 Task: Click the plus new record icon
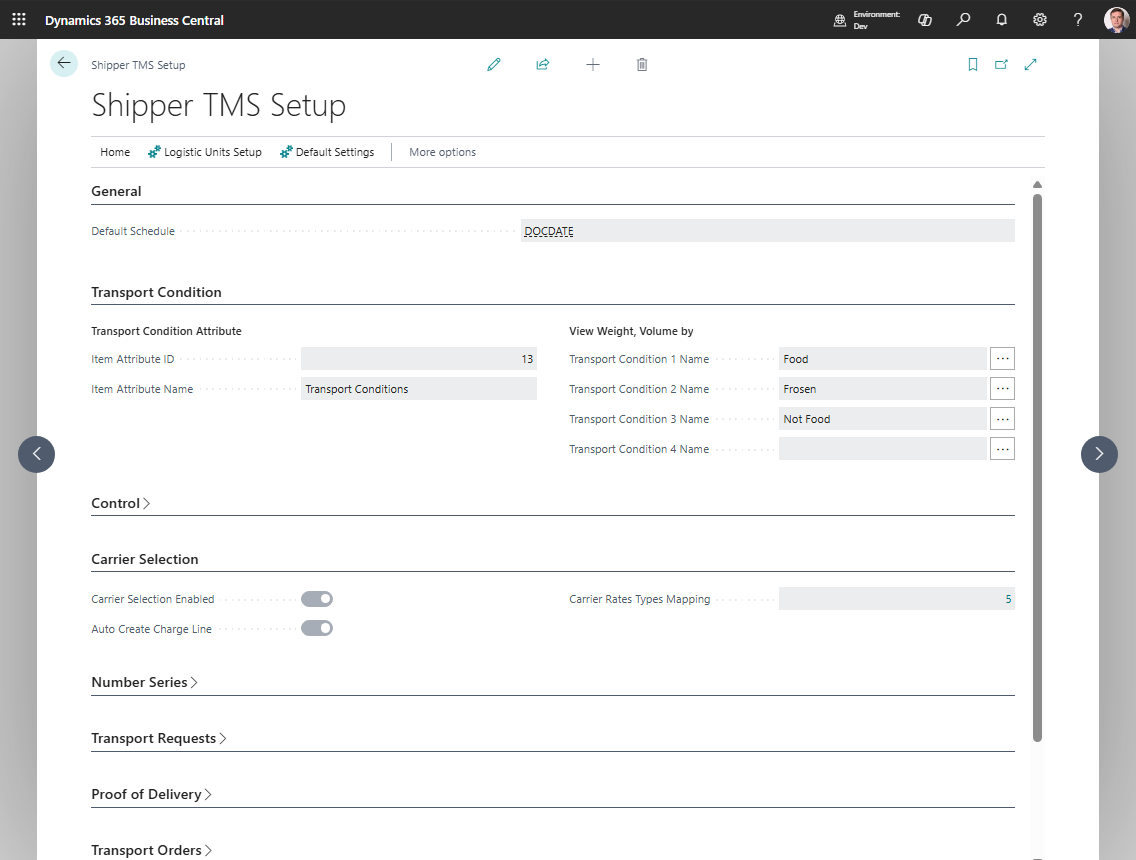click(x=593, y=64)
